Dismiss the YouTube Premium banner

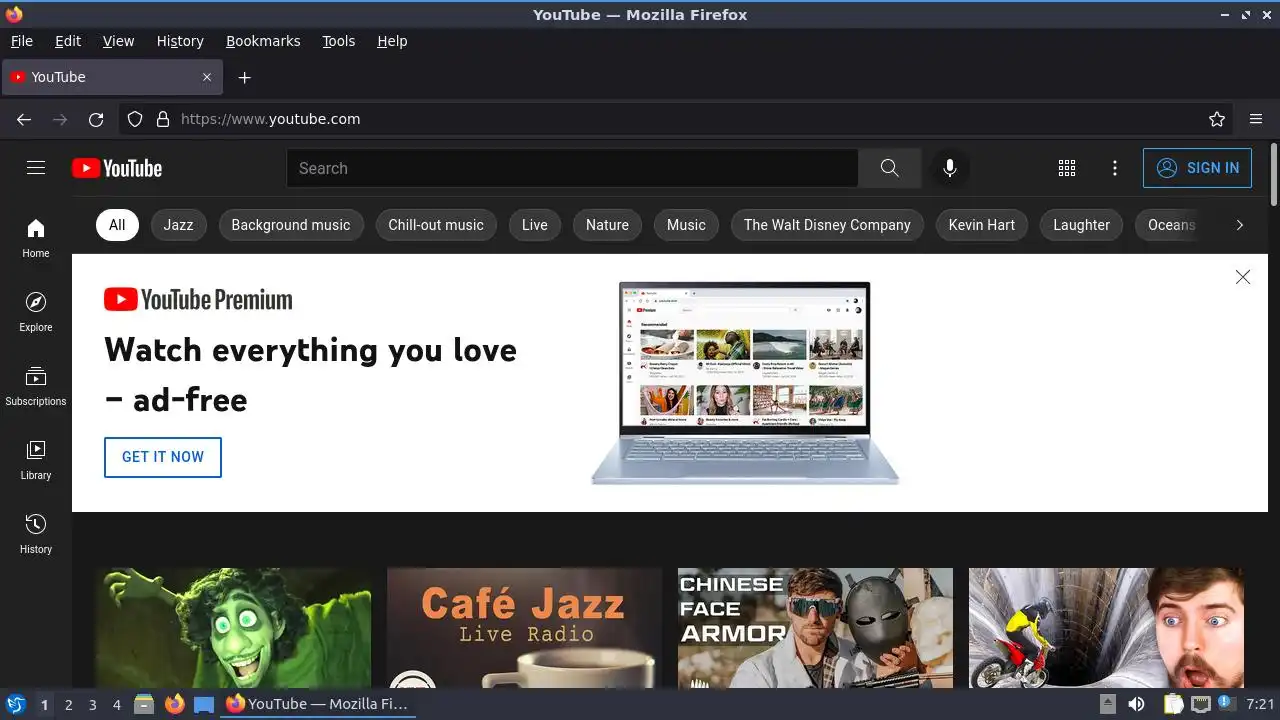click(x=1243, y=277)
